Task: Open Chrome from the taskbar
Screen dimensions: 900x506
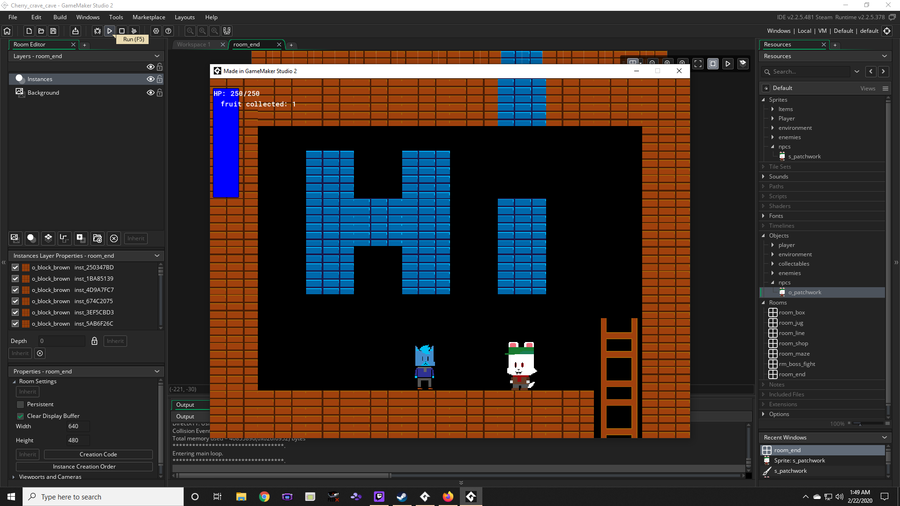Action: (264, 497)
